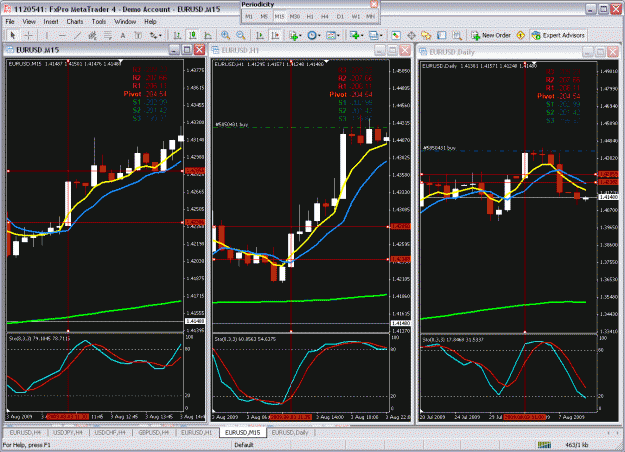Switch to bar chart display

(177, 35)
